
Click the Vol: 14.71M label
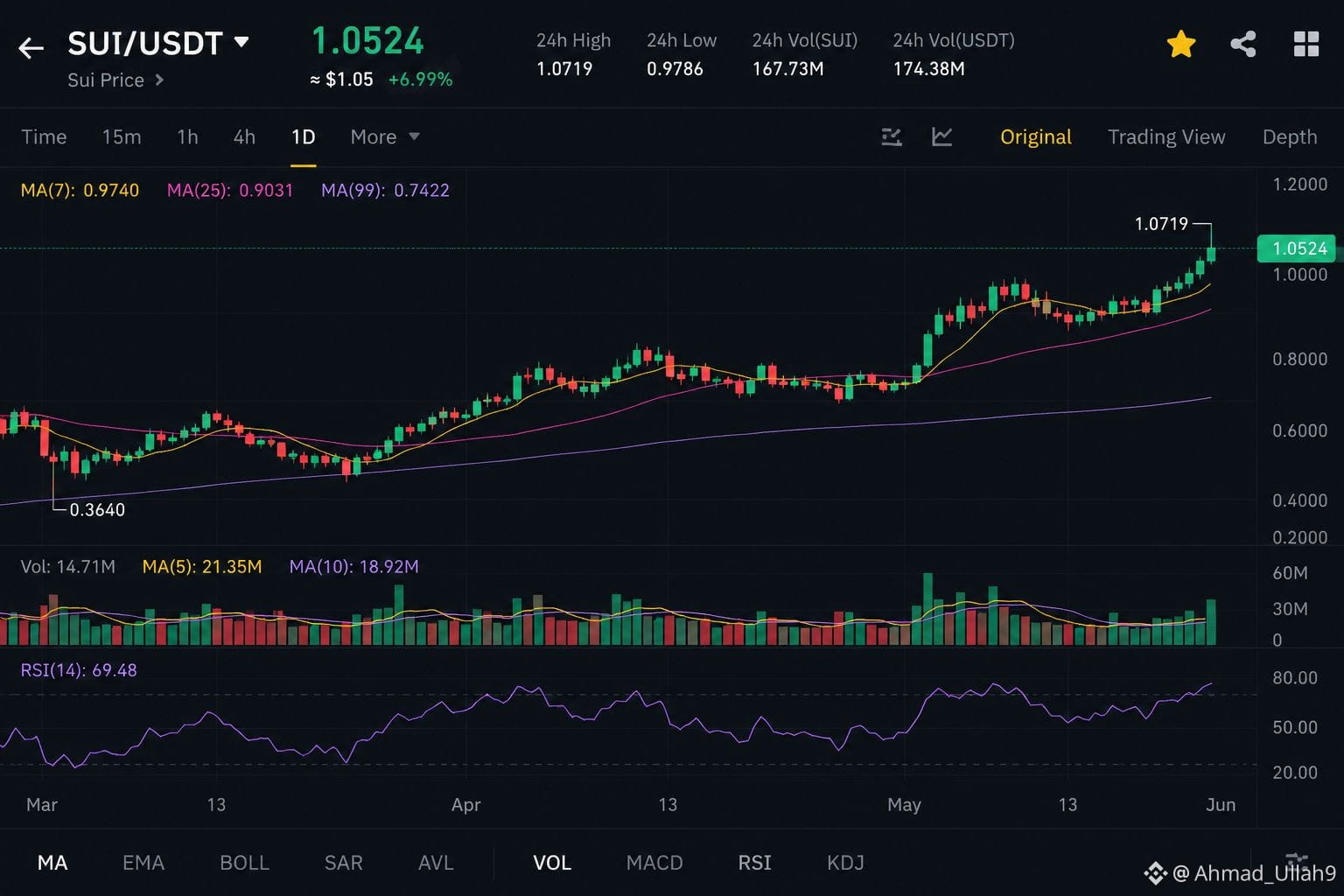point(67,566)
